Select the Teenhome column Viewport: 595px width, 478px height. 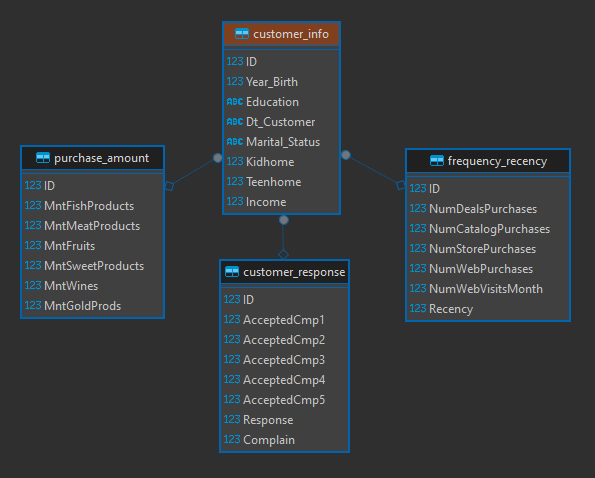282,182
